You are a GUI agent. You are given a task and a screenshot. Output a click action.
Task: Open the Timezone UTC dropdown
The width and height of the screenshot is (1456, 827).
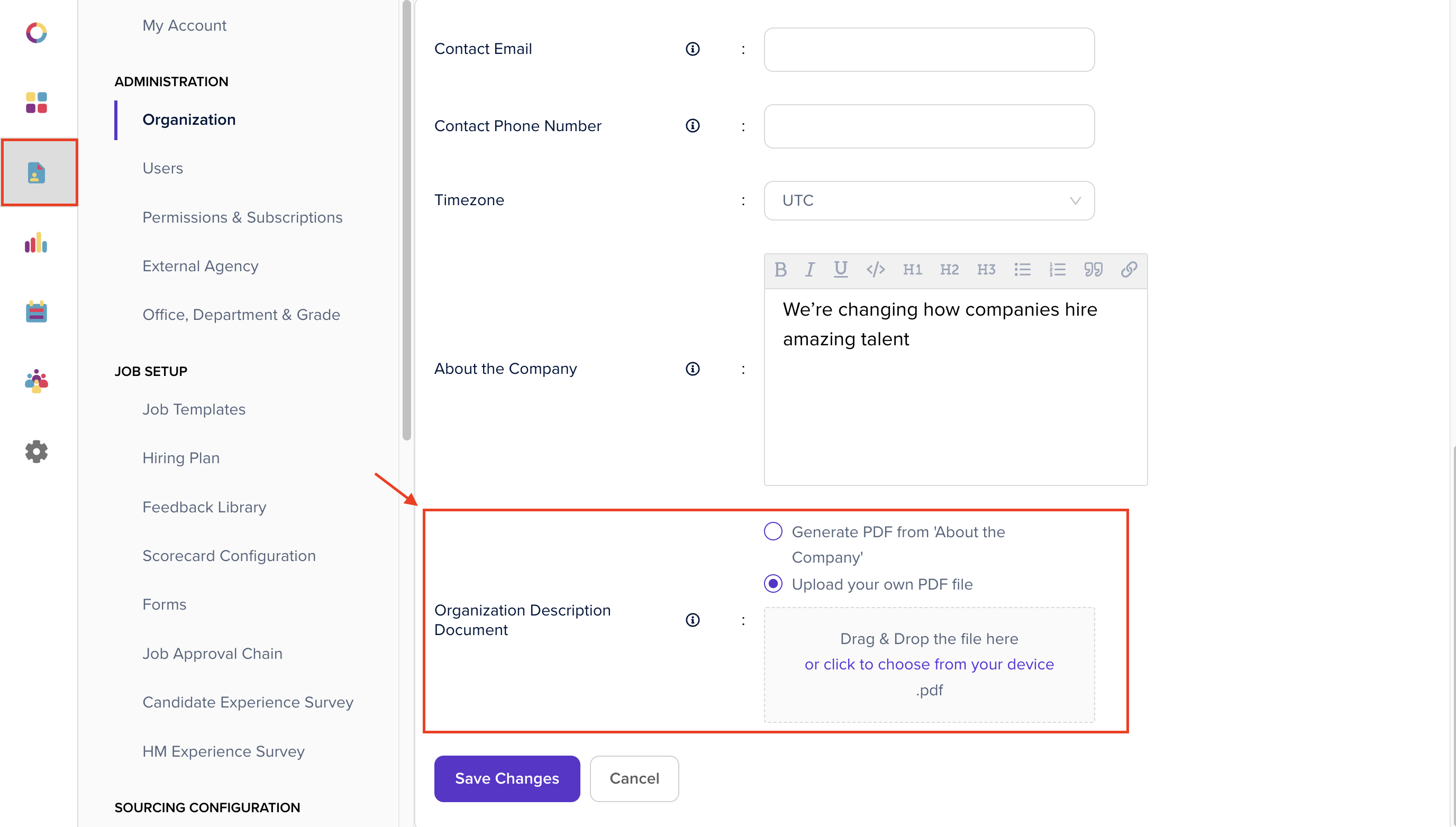click(929, 200)
